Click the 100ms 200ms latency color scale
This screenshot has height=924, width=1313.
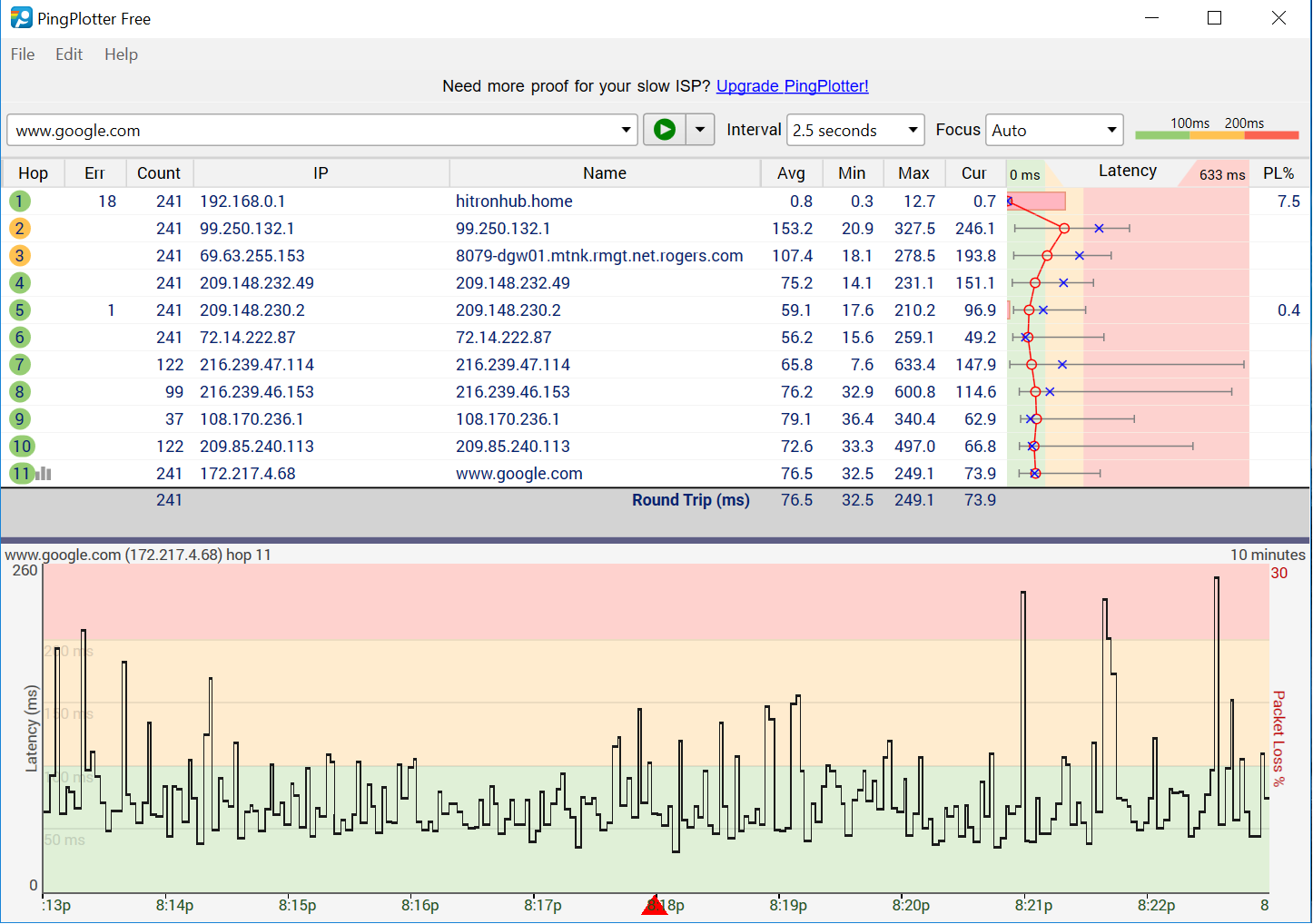(x=1217, y=129)
